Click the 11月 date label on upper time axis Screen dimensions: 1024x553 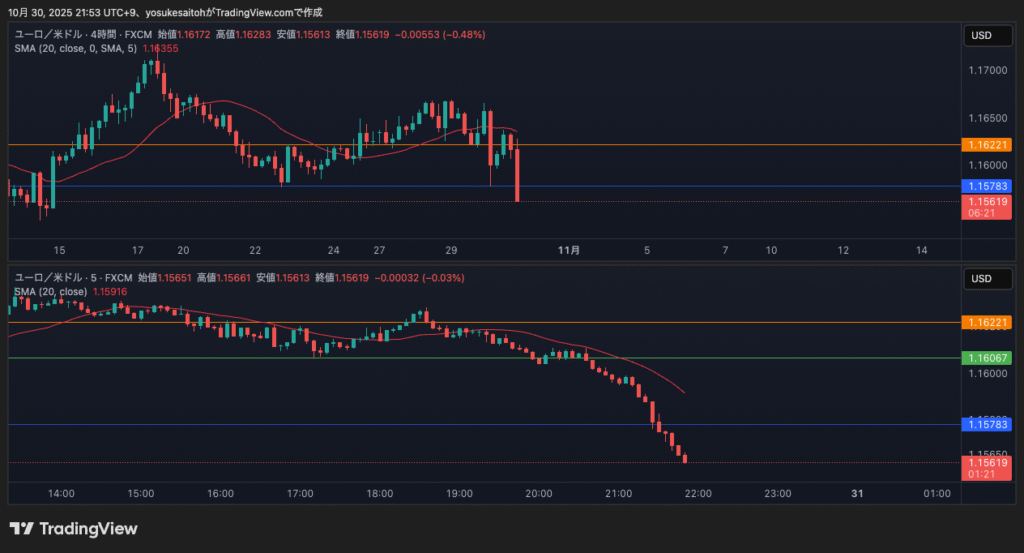[x=568, y=250]
